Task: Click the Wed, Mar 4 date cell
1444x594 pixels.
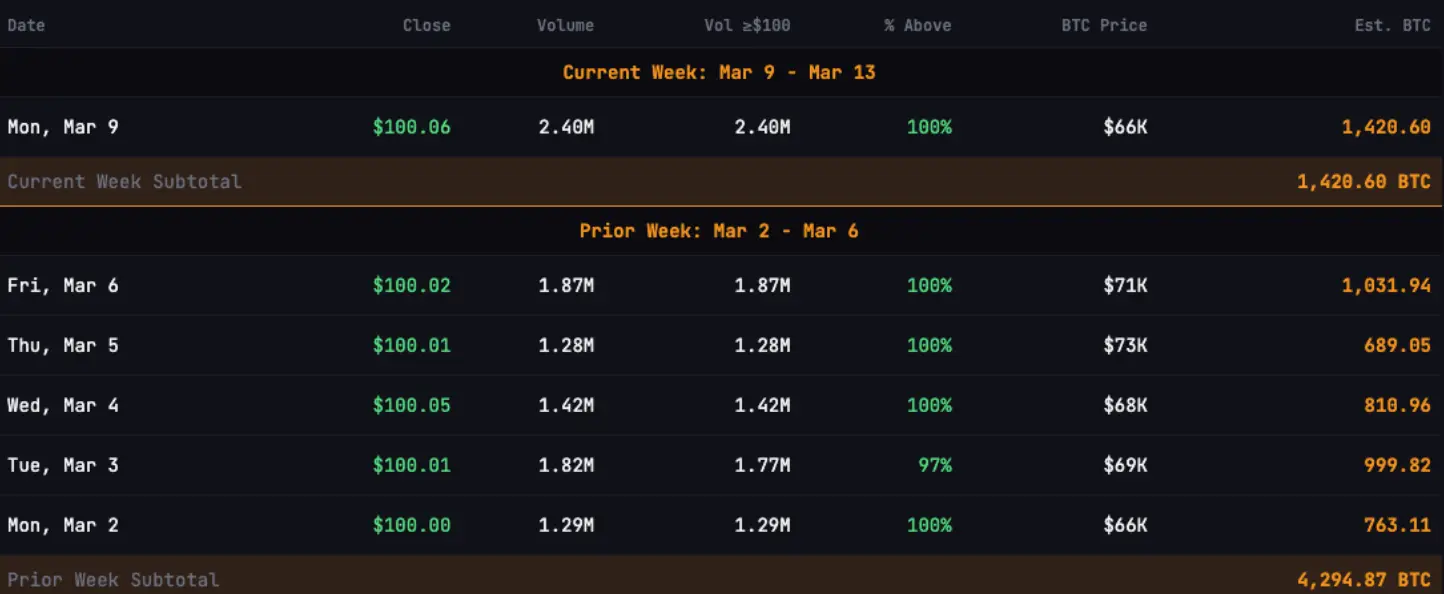Action: [x=63, y=405]
